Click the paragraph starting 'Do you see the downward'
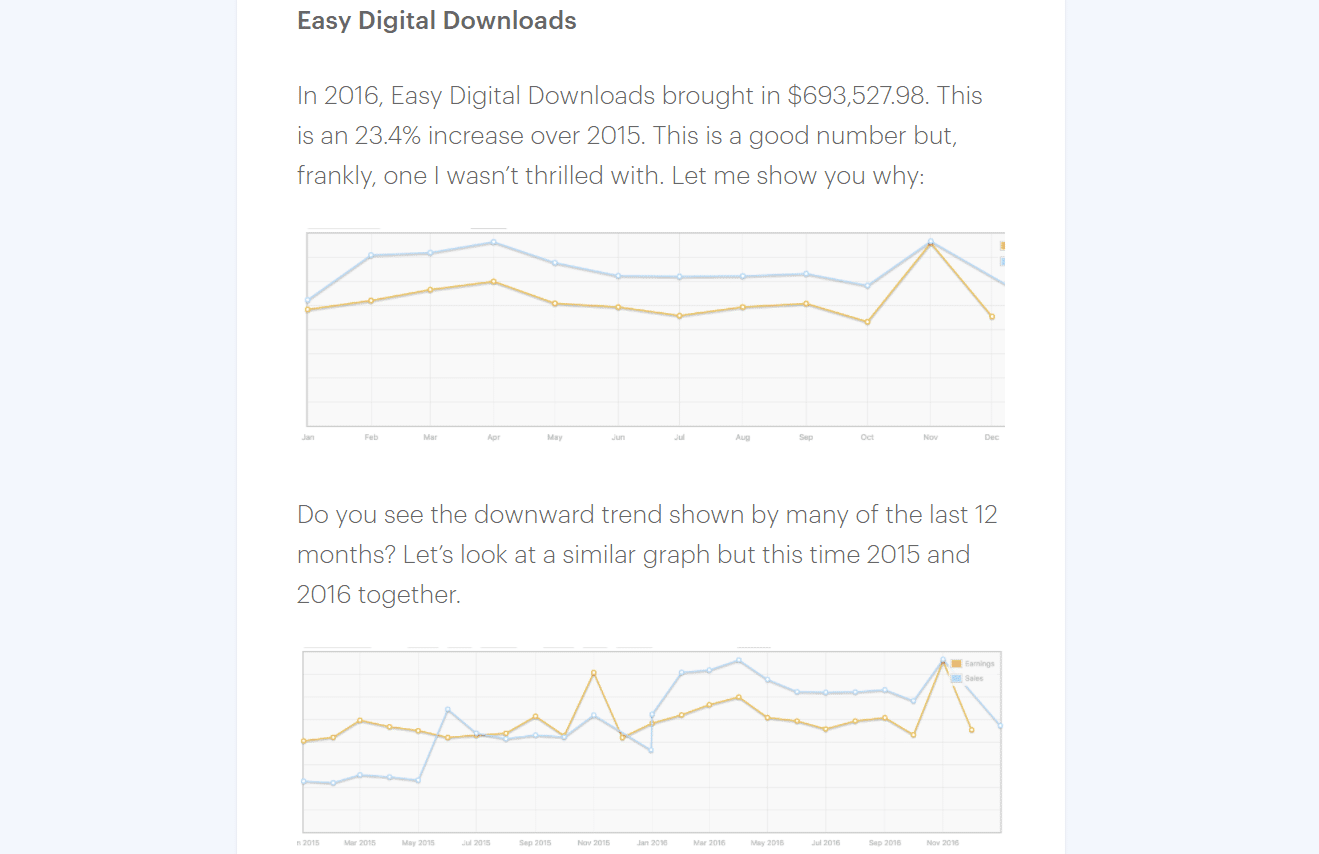This screenshot has height=854, width=1319. tap(647, 554)
